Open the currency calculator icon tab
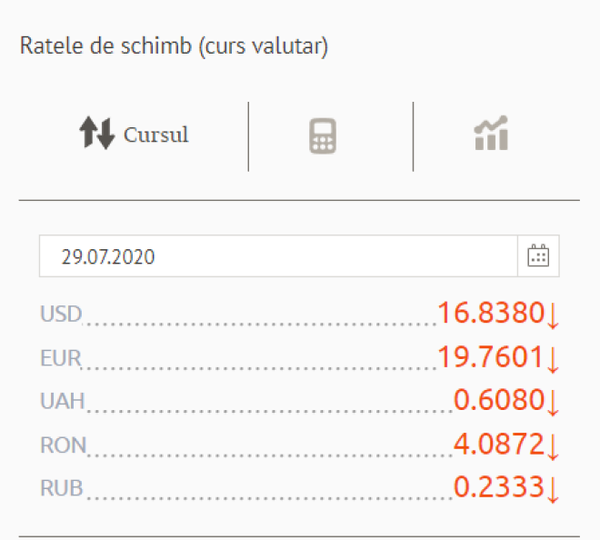Viewport: 600px width, 540px height. point(323,136)
